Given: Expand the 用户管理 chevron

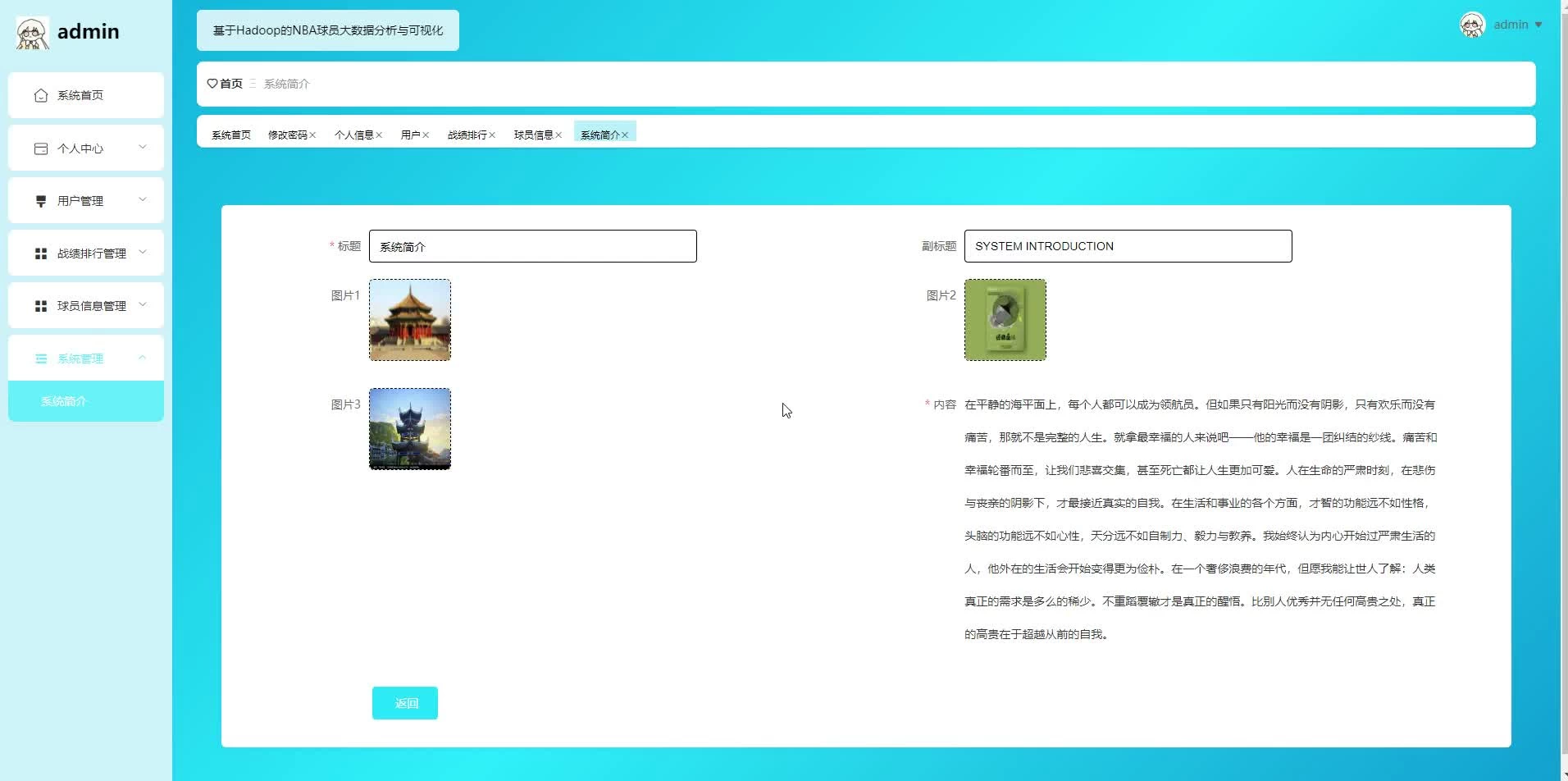Looking at the screenshot, I should pos(143,200).
